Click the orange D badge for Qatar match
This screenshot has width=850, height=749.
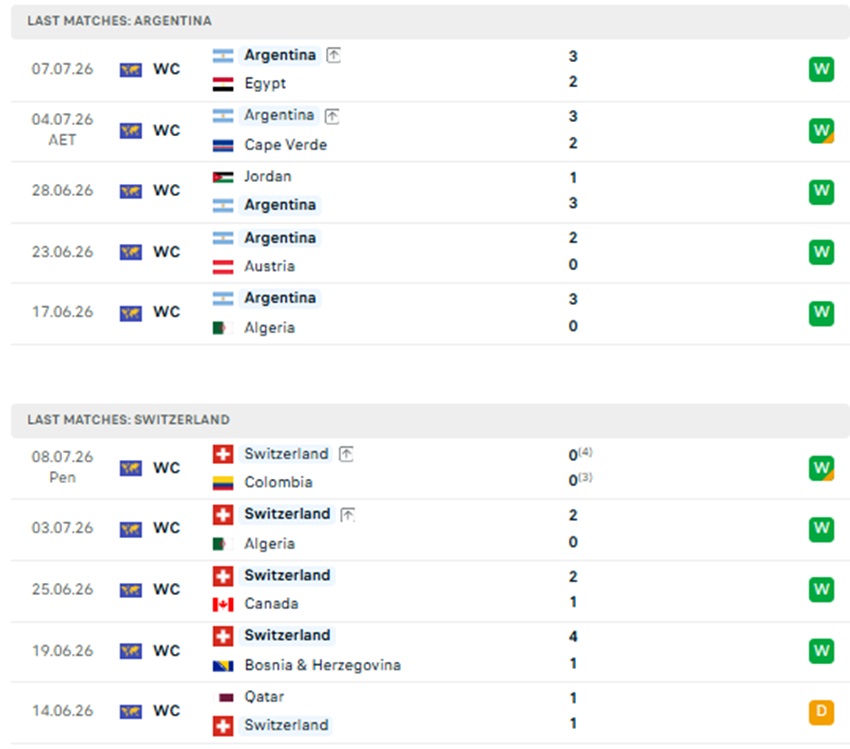[821, 712]
